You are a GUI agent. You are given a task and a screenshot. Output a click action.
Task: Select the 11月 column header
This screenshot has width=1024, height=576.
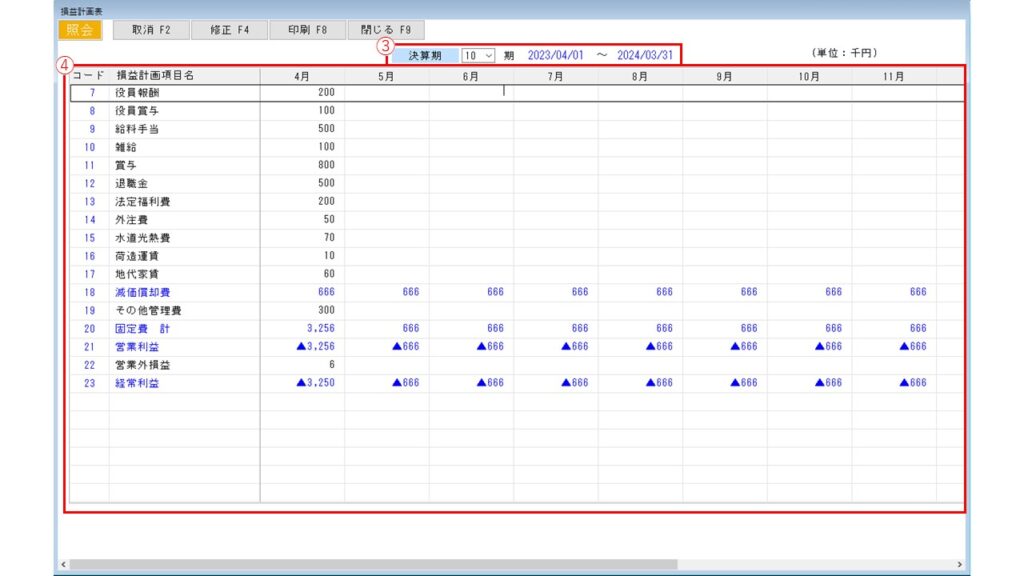coord(893,76)
